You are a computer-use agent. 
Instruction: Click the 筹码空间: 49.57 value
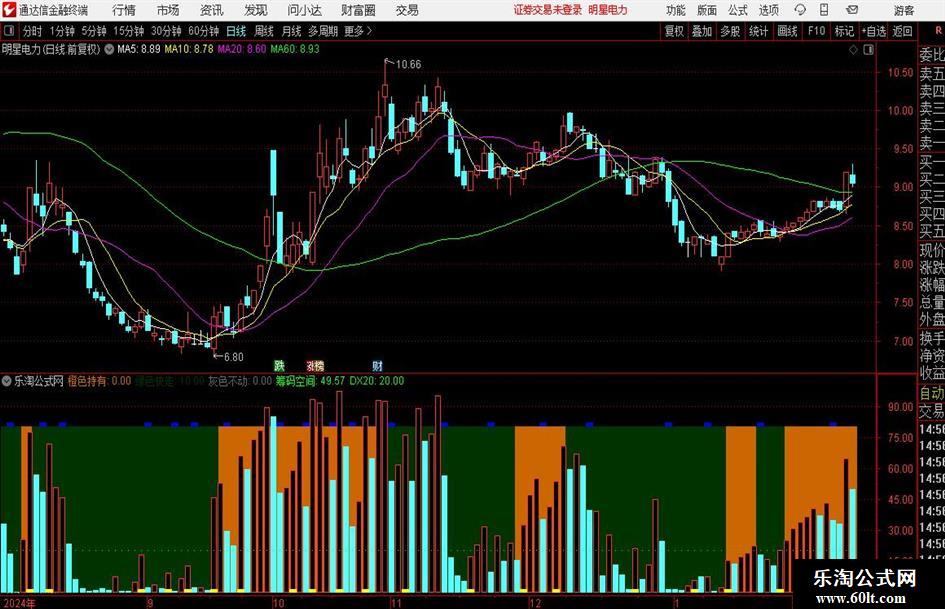click(310, 381)
